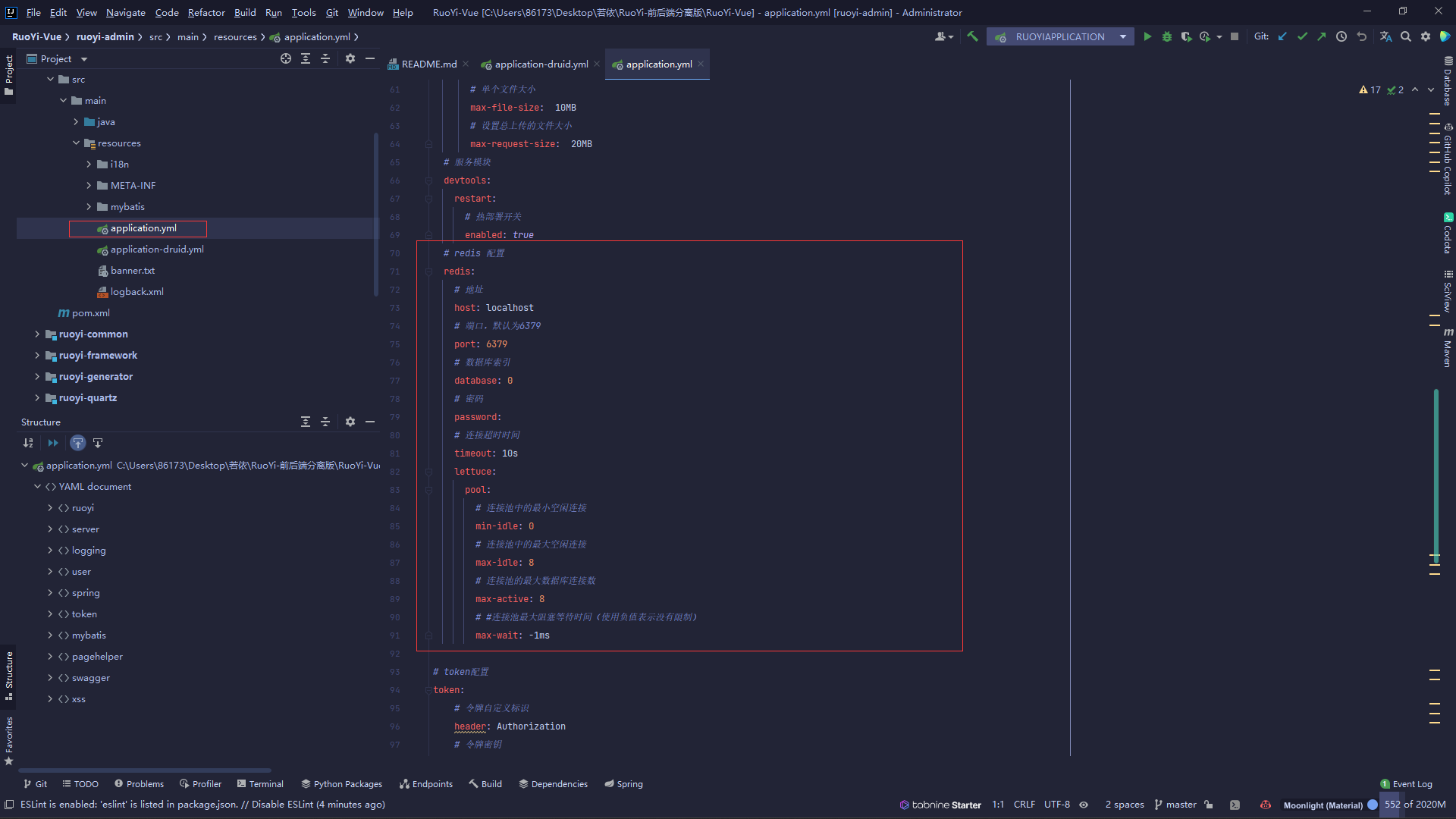Click the Run button in toolbar
The width and height of the screenshot is (1456, 819).
1148,37
